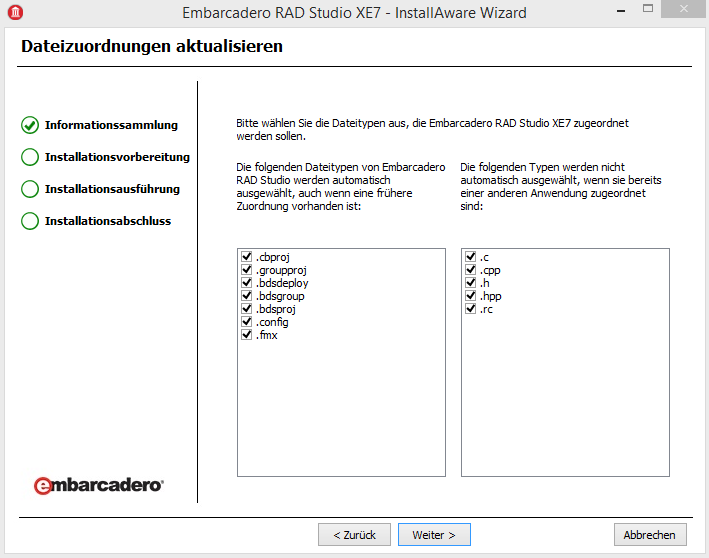This screenshot has width=709, height=558.
Task: Minimize the InstallAware Wizard window
Action: (621, 10)
